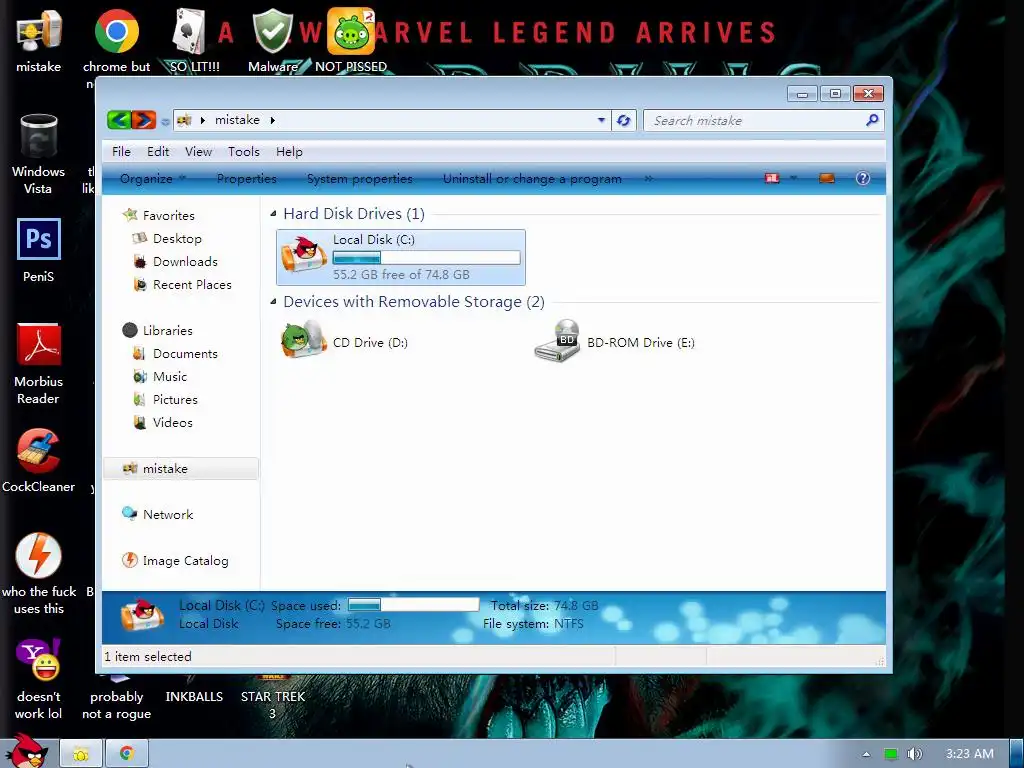
Task: Expand the root breadcrumb arrow before 'mistake'
Action: click(x=202, y=120)
